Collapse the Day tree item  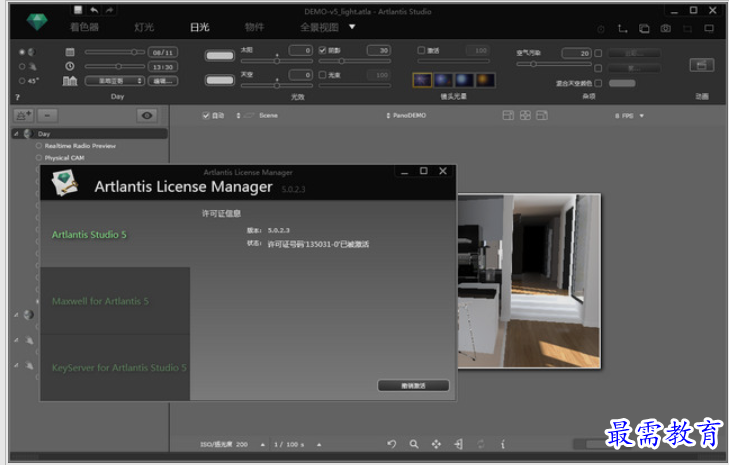(16, 134)
